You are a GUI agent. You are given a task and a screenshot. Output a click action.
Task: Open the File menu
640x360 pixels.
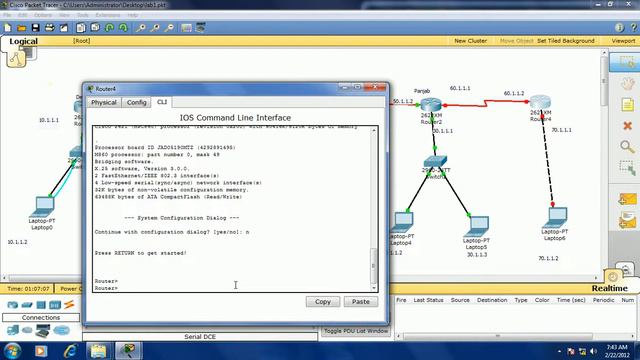tap(7, 15)
